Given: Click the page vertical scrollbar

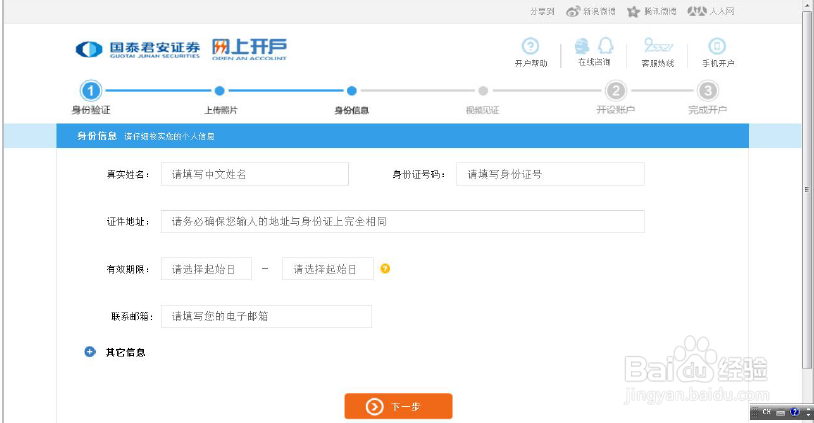Looking at the screenshot, I should click(x=807, y=189).
